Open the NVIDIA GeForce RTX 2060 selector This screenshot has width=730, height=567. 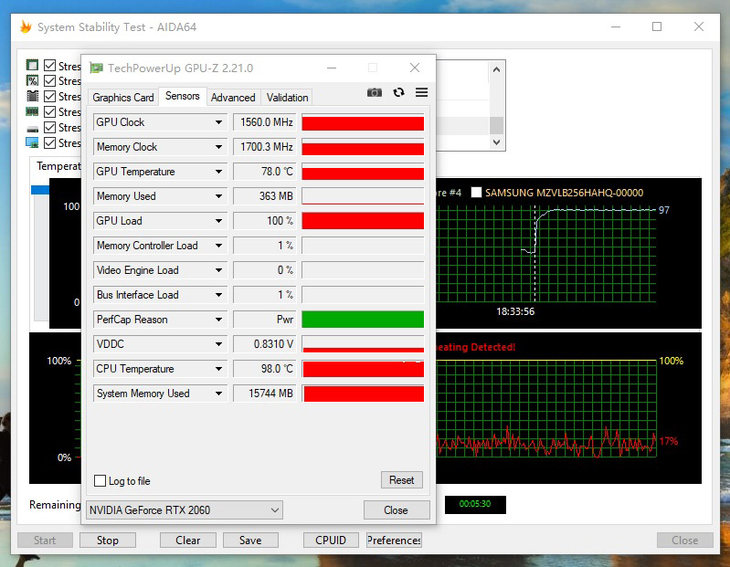click(x=184, y=510)
